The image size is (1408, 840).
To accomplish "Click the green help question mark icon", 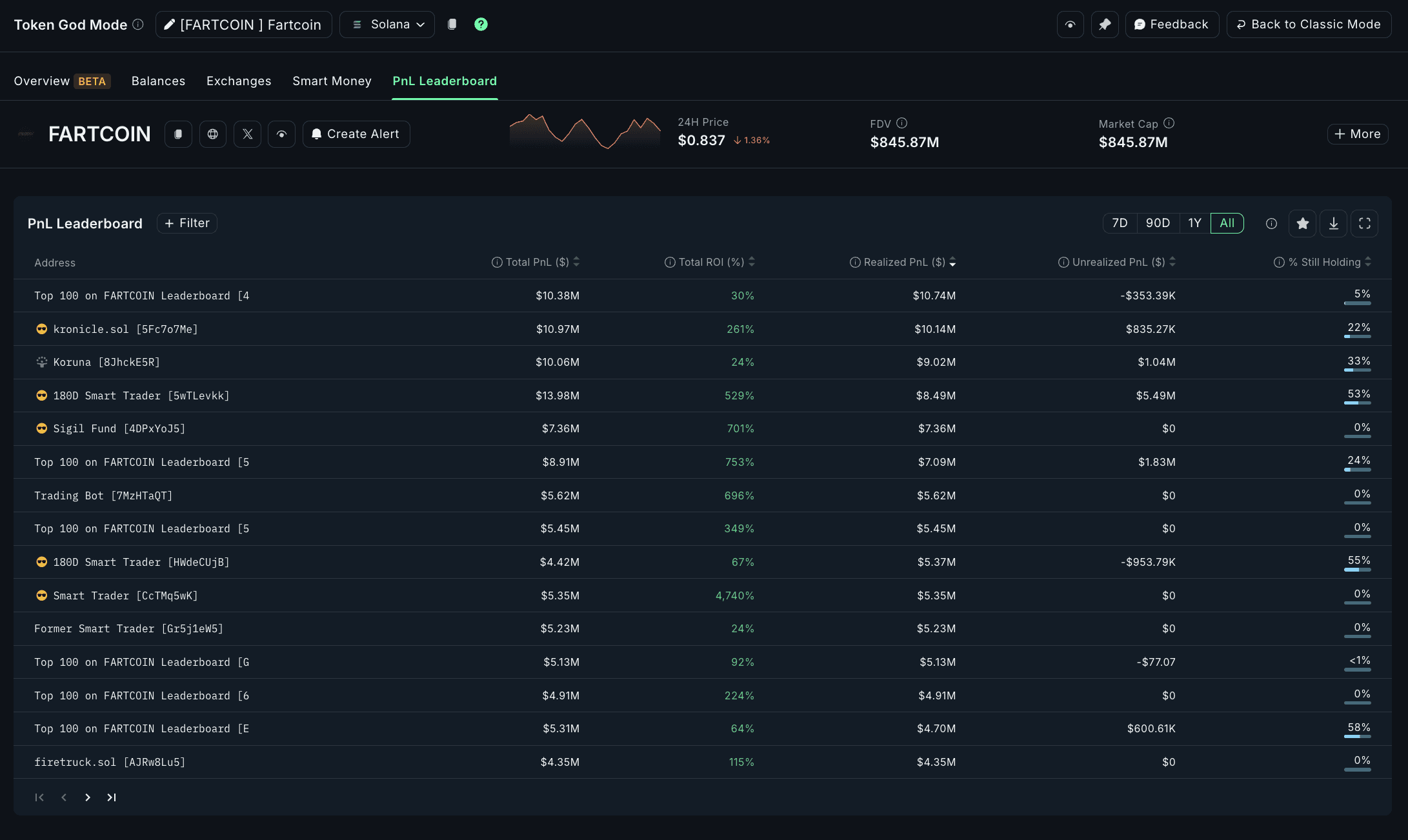I will pos(481,25).
